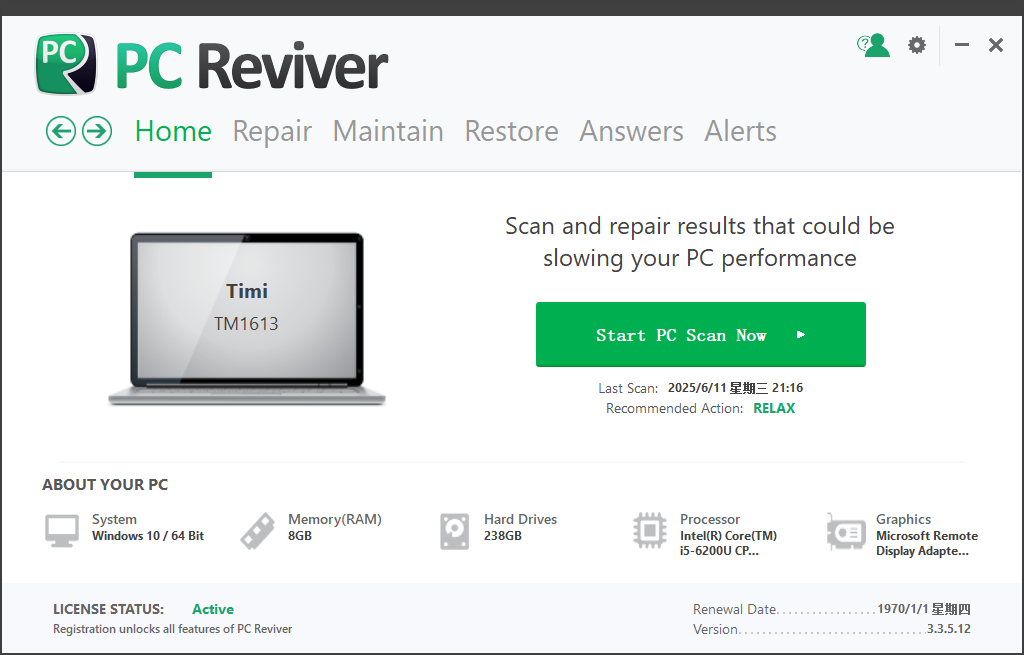Click the Renewal Date 1970/1/1 value

tap(923, 609)
